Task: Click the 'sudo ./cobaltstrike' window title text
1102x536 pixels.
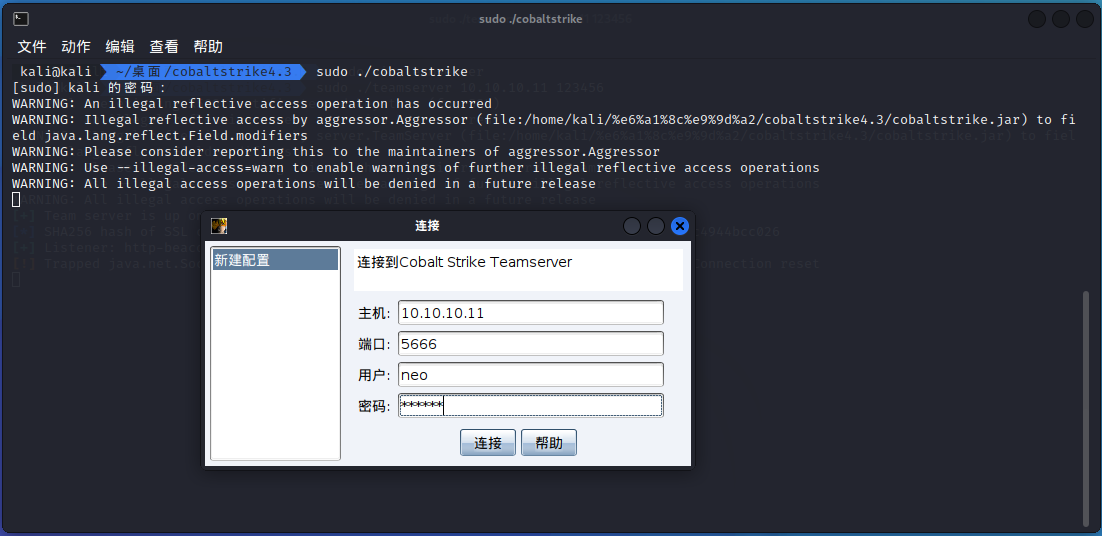Action: (531, 19)
